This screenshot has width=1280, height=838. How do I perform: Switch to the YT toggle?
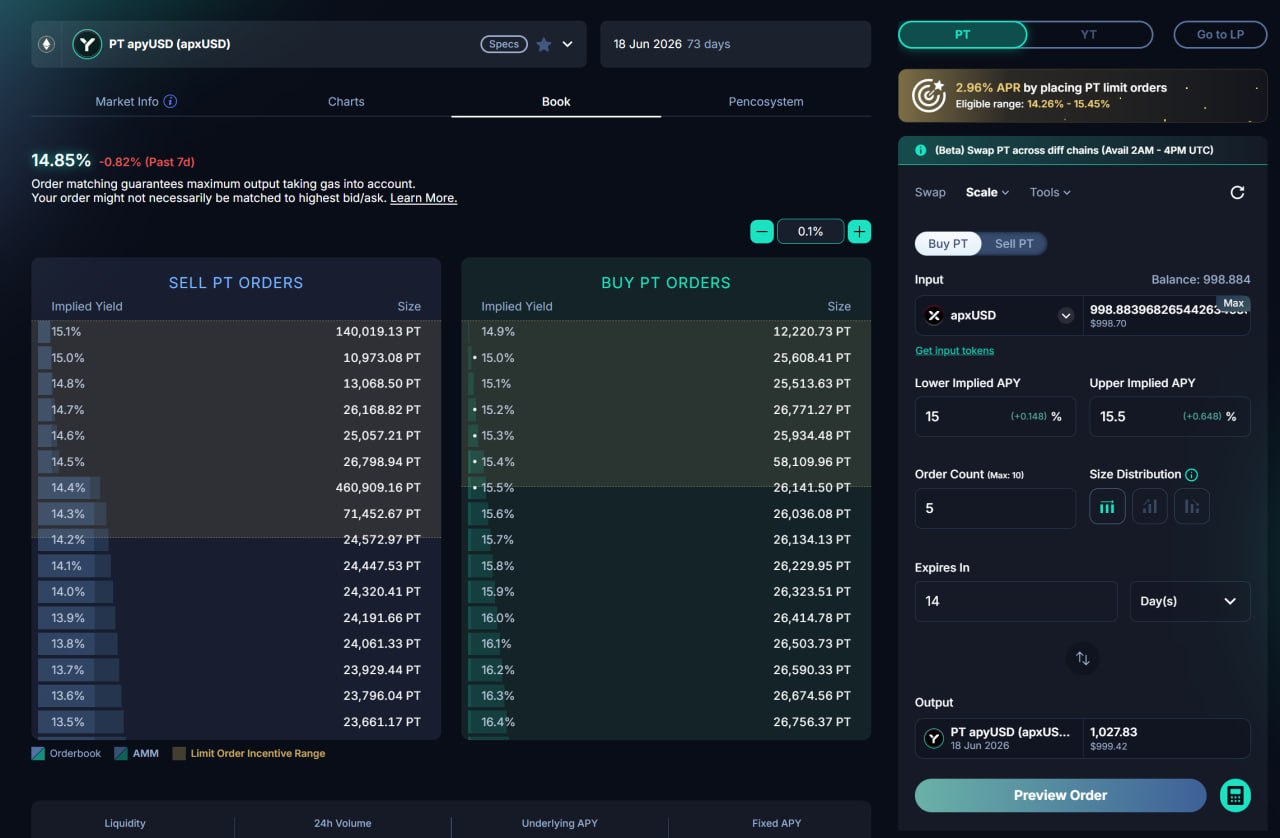tap(1088, 34)
